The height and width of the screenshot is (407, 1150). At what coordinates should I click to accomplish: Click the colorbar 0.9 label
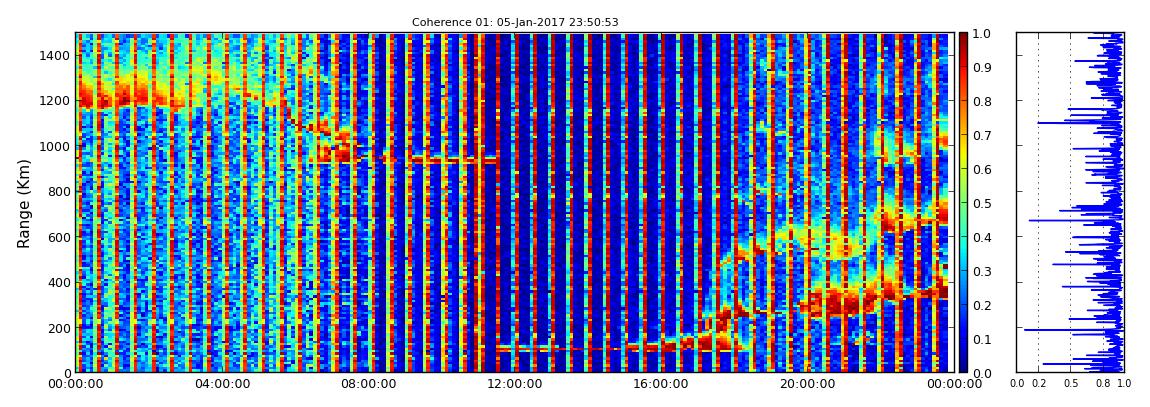(982, 67)
